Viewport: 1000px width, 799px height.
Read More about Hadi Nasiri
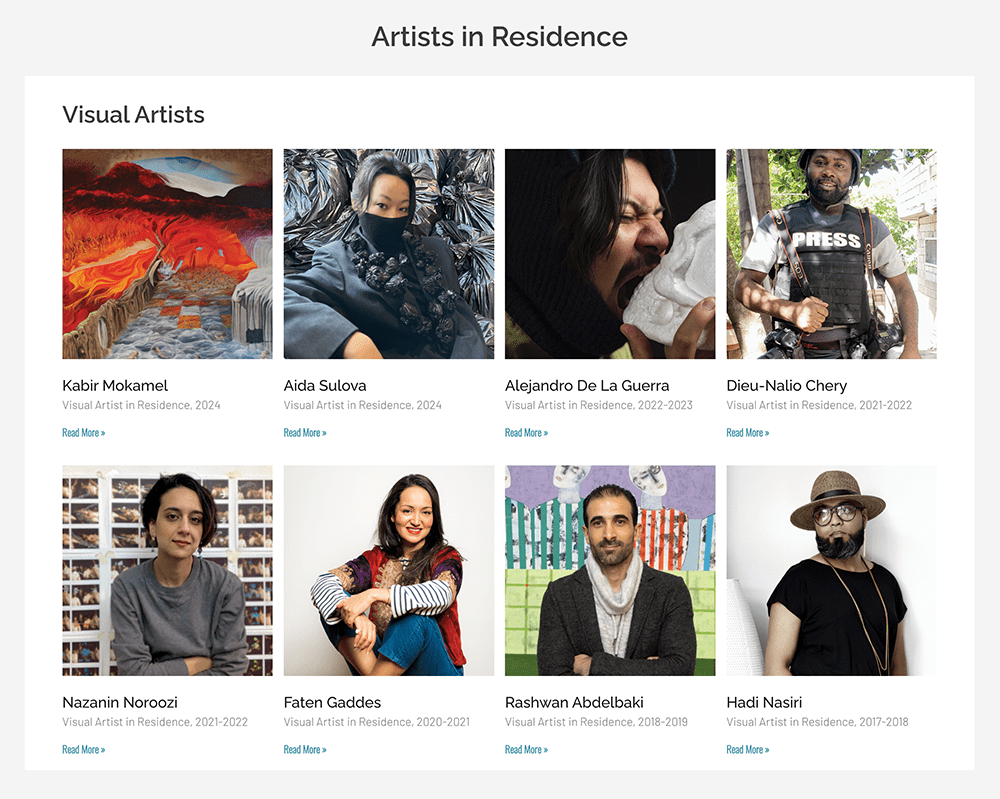tap(747, 749)
